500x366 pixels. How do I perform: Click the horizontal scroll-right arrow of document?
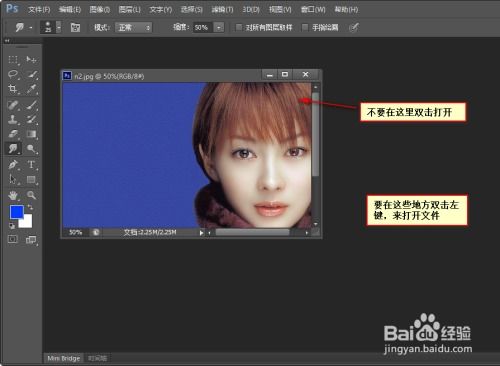click(307, 233)
